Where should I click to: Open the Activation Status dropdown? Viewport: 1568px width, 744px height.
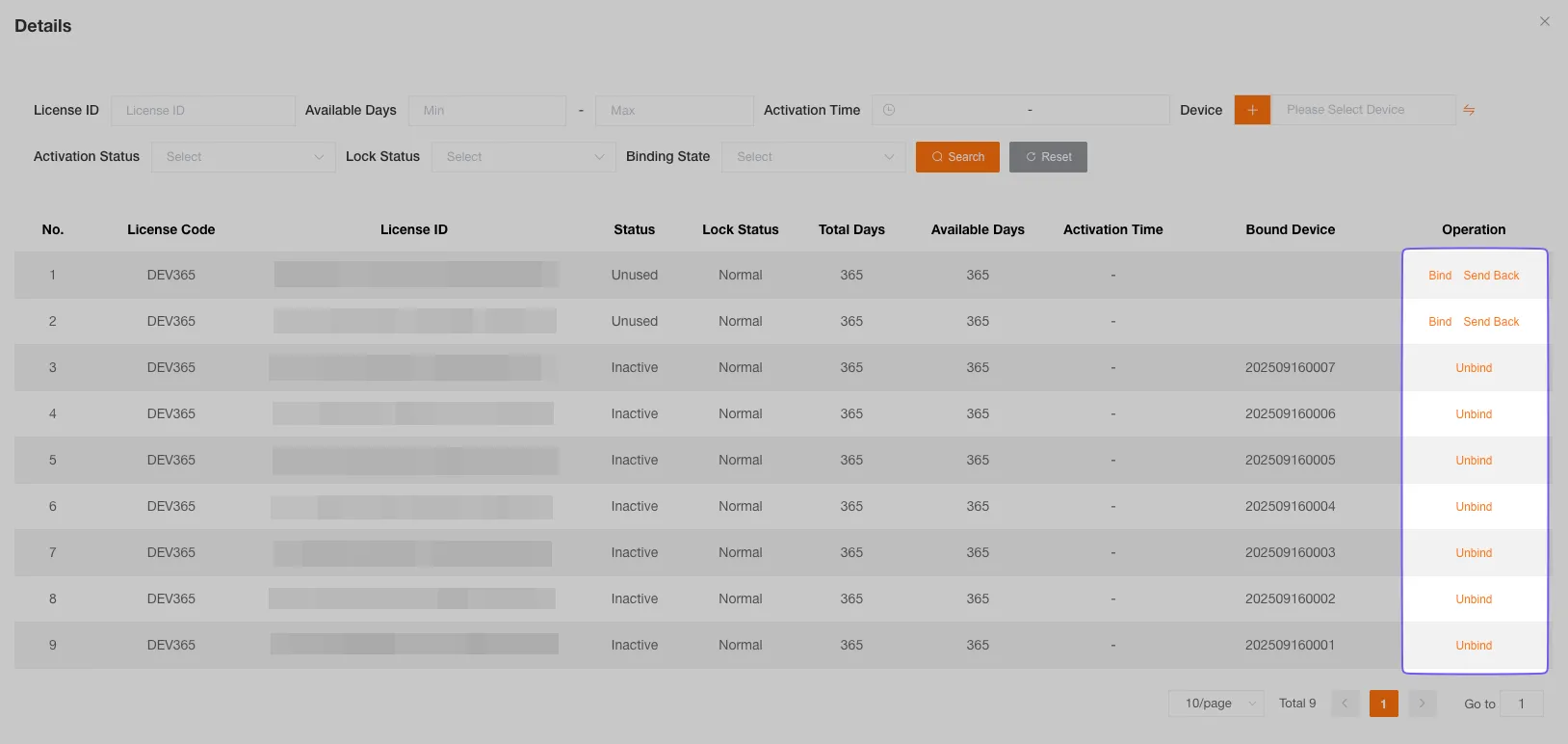243,157
